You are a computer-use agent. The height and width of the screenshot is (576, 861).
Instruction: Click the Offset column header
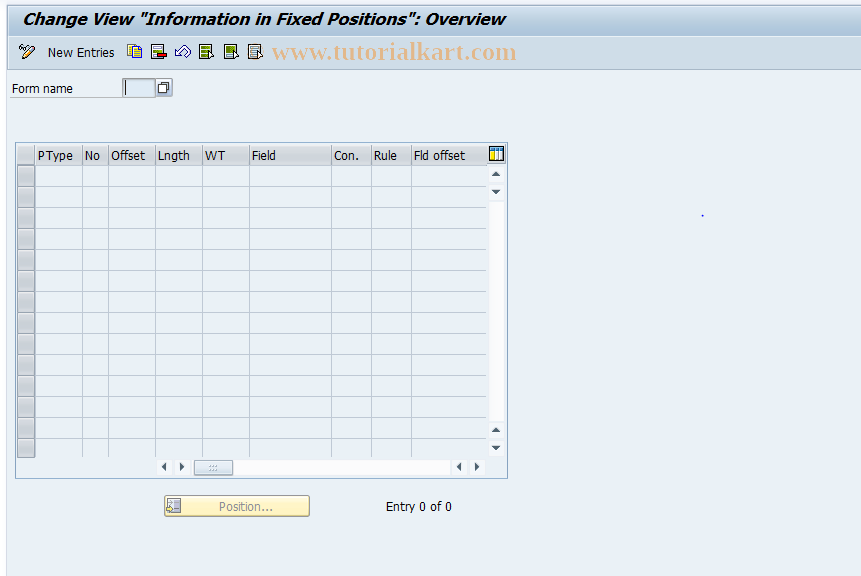click(132, 155)
